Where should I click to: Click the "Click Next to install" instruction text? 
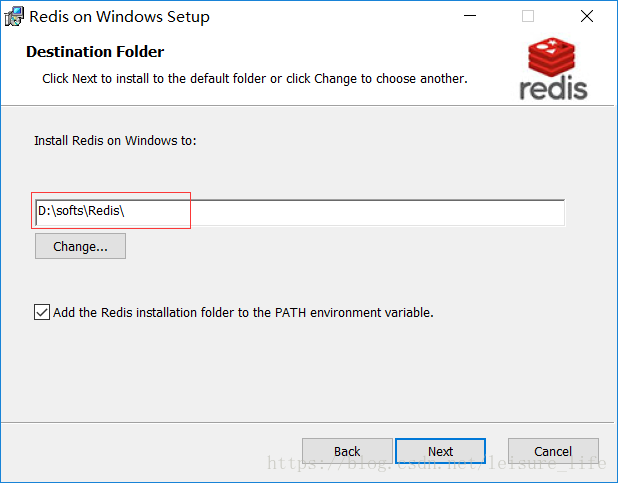pos(254,78)
